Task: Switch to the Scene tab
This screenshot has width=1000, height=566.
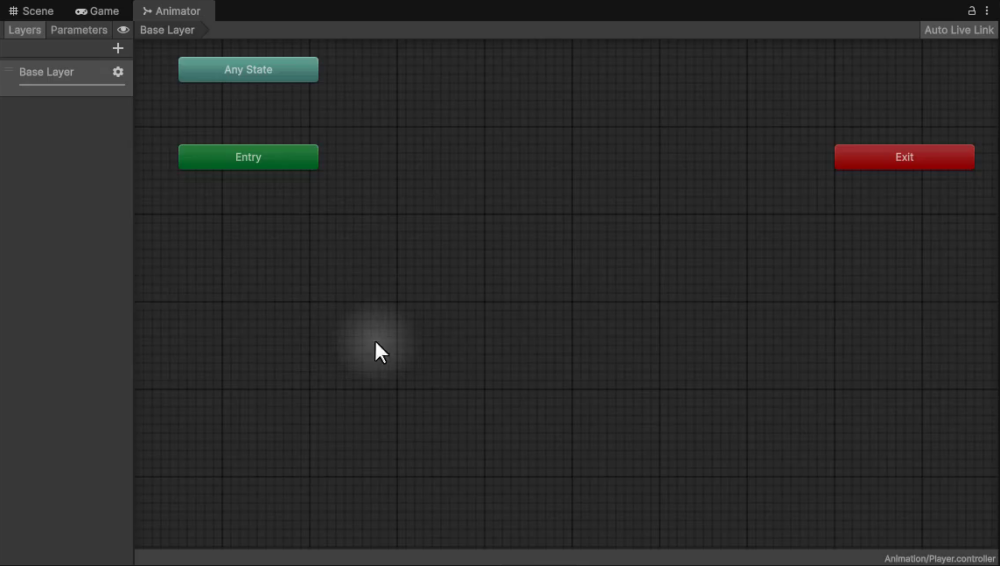Action: (31, 11)
